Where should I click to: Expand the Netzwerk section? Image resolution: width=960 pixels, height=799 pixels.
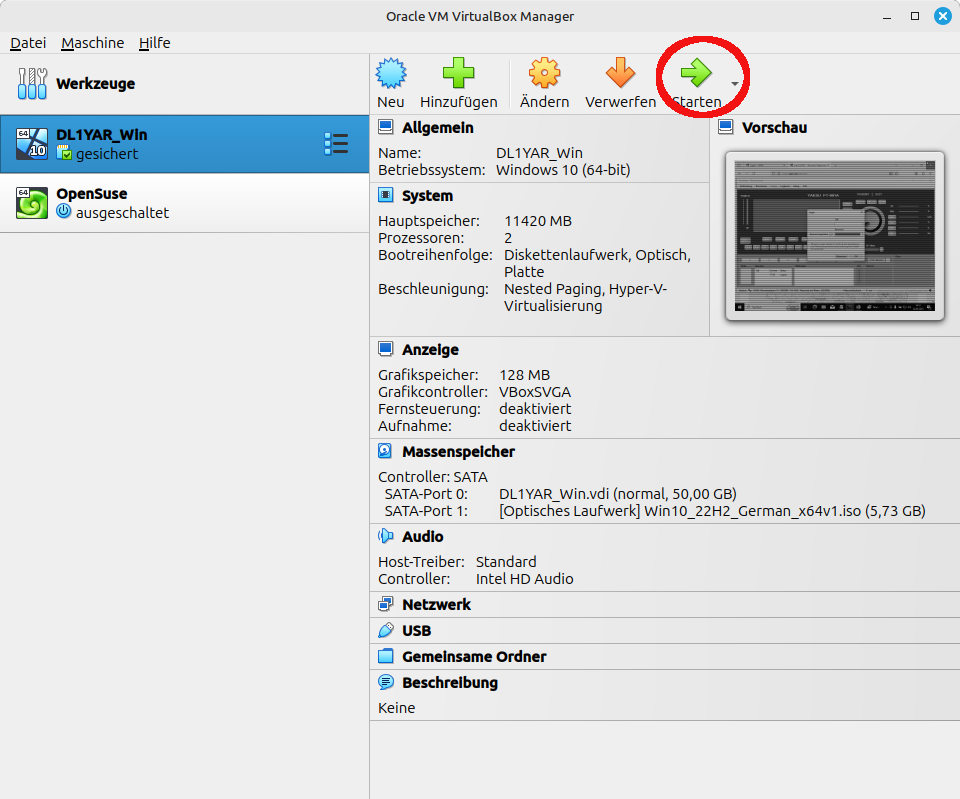click(x=436, y=605)
